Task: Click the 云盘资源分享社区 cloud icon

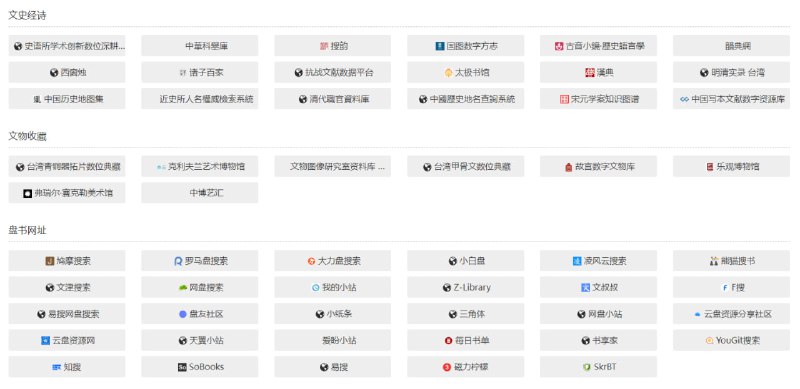Action: (x=697, y=314)
